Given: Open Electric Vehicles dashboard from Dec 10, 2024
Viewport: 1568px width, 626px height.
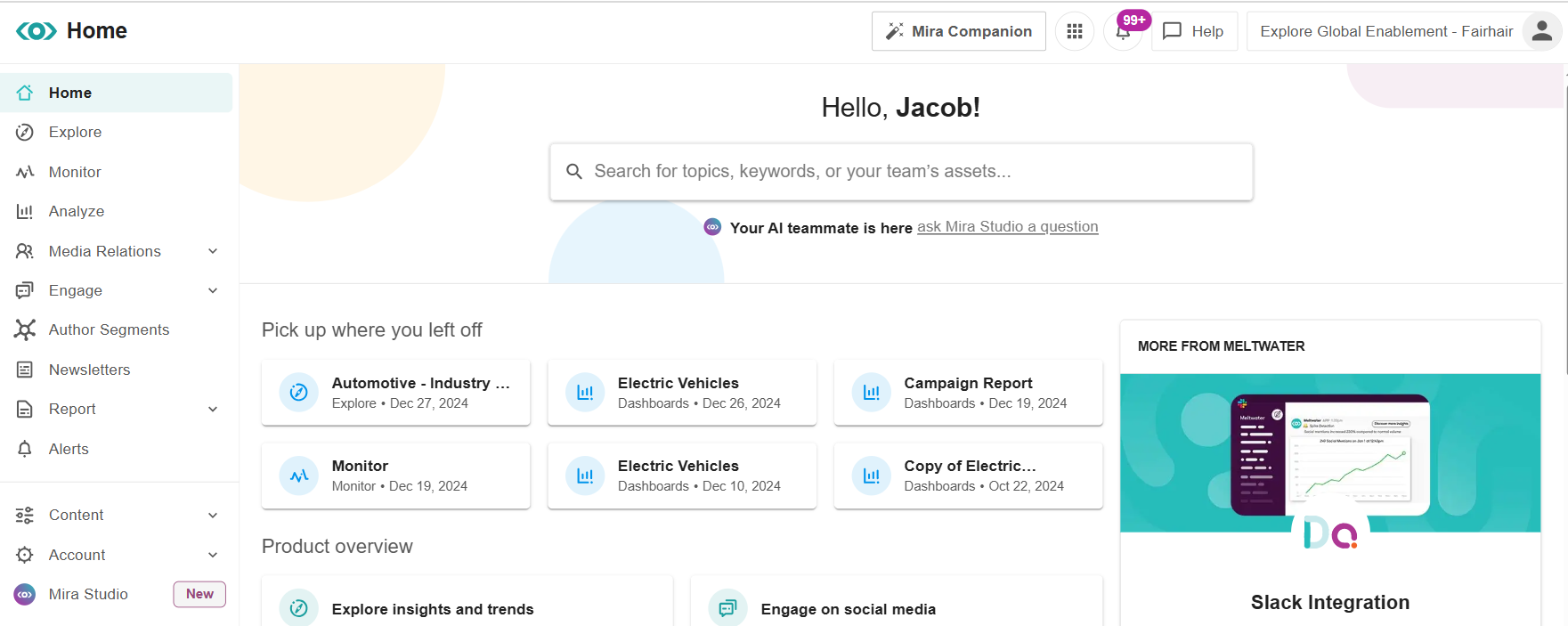Looking at the screenshot, I should coord(682,476).
